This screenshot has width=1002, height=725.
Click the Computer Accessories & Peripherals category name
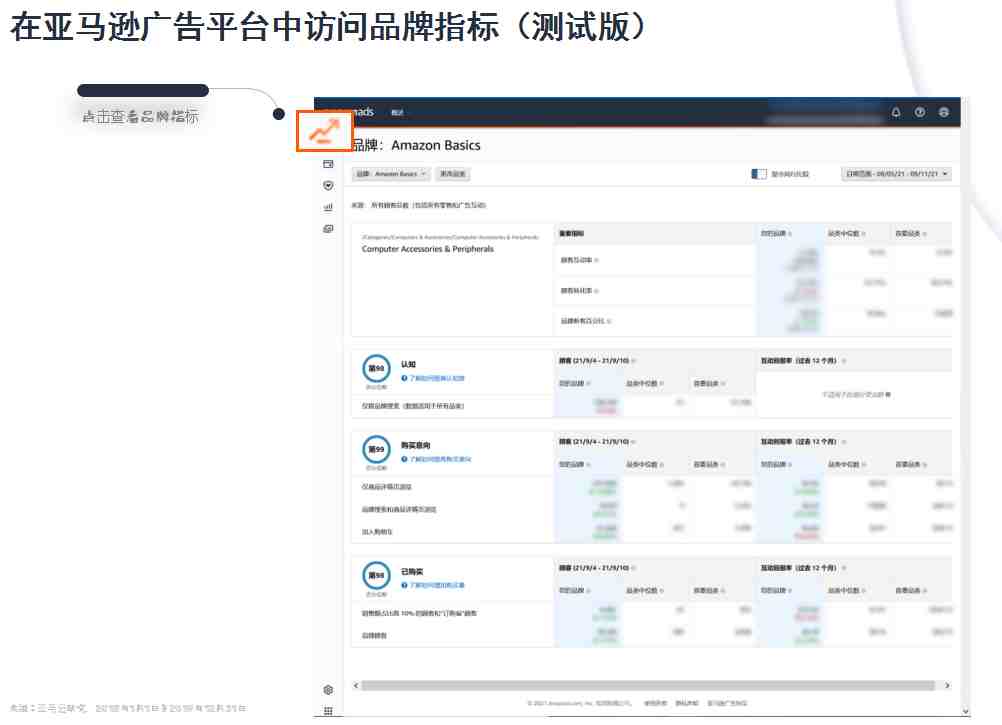pos(428,249)
